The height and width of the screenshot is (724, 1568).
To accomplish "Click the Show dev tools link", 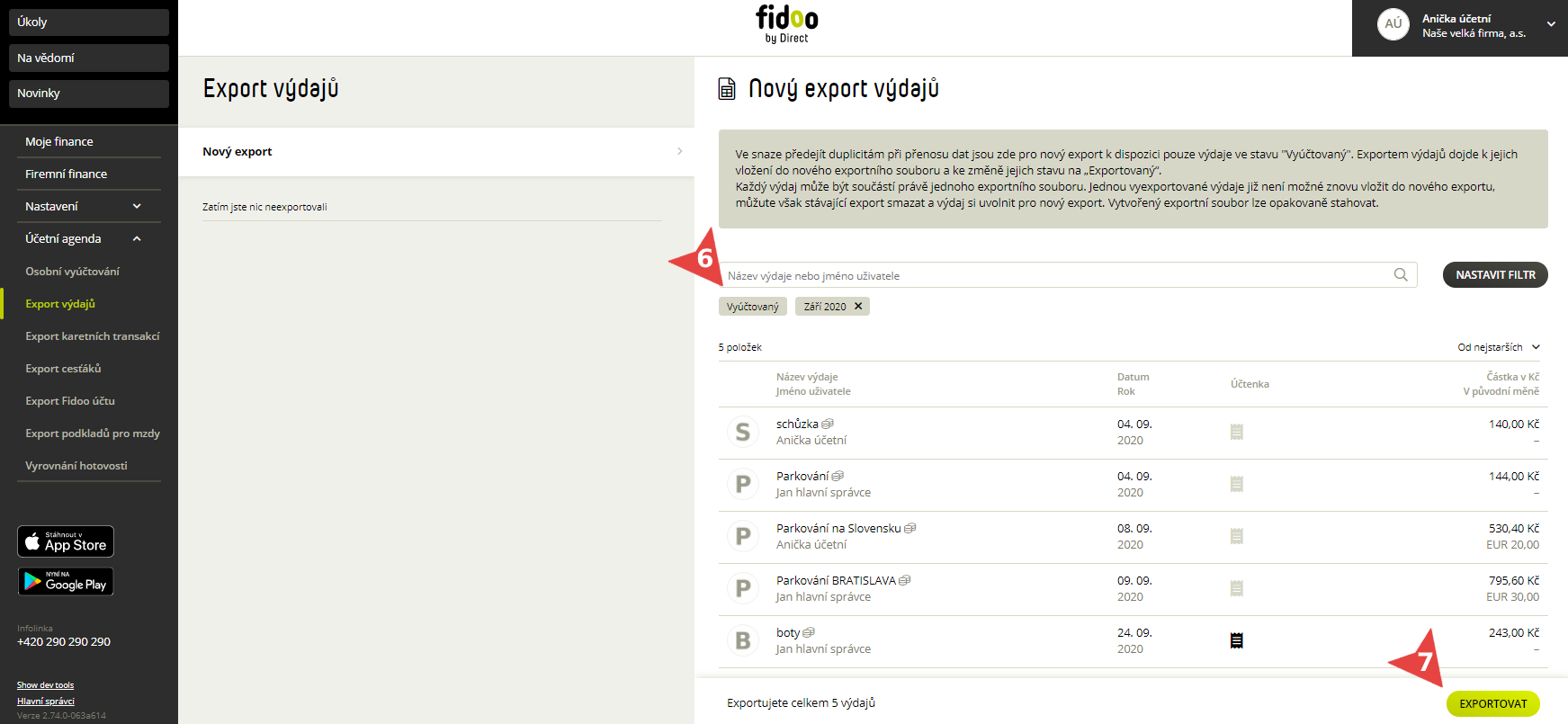I will point(45,685).
